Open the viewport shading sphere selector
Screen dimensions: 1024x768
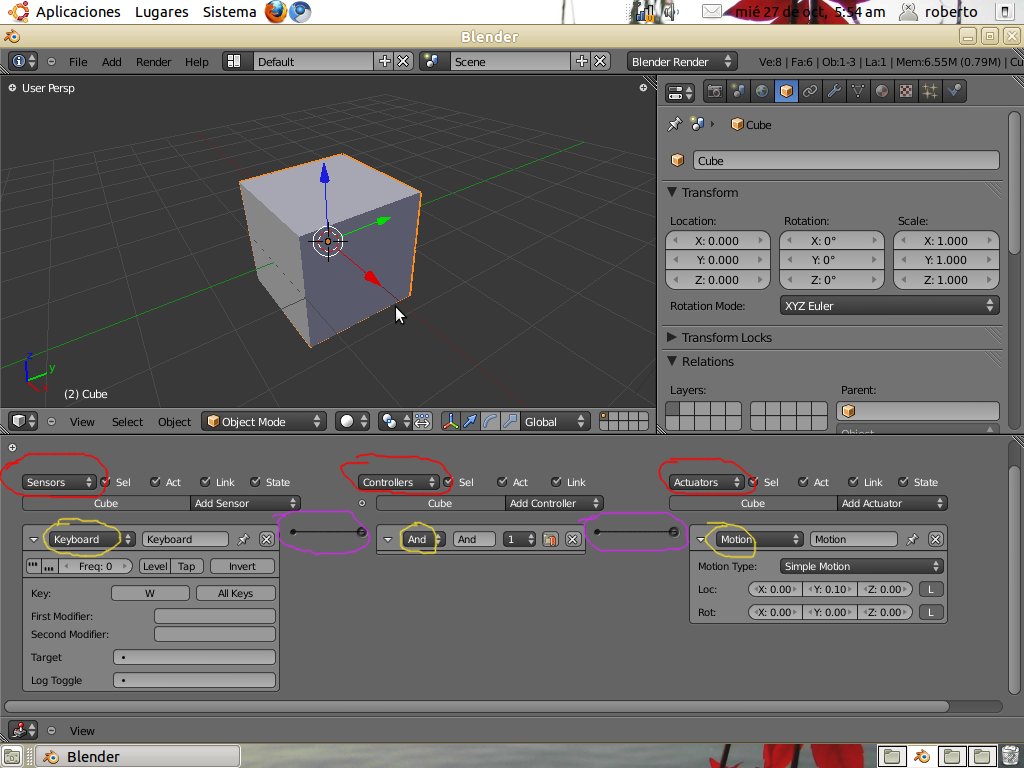pyautogui.click(x=353, y=421)
